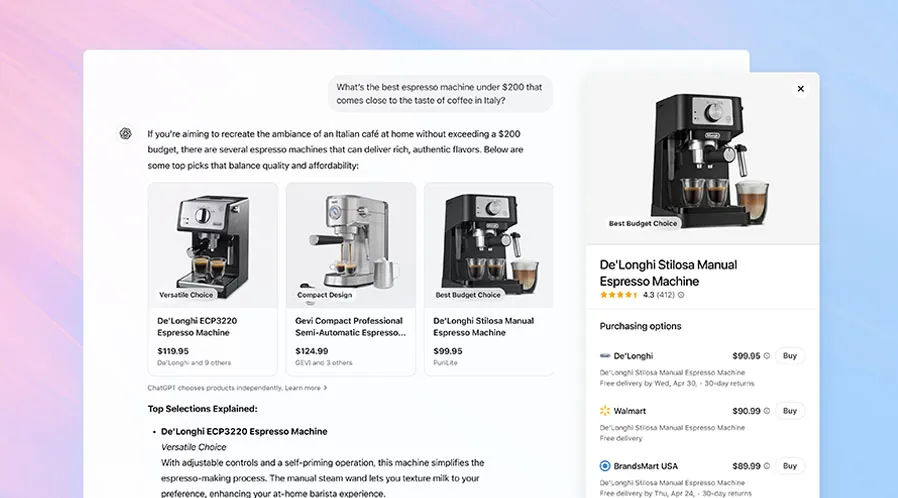
Task: Click the Walmart store logo icon
Action: point(605,410)
